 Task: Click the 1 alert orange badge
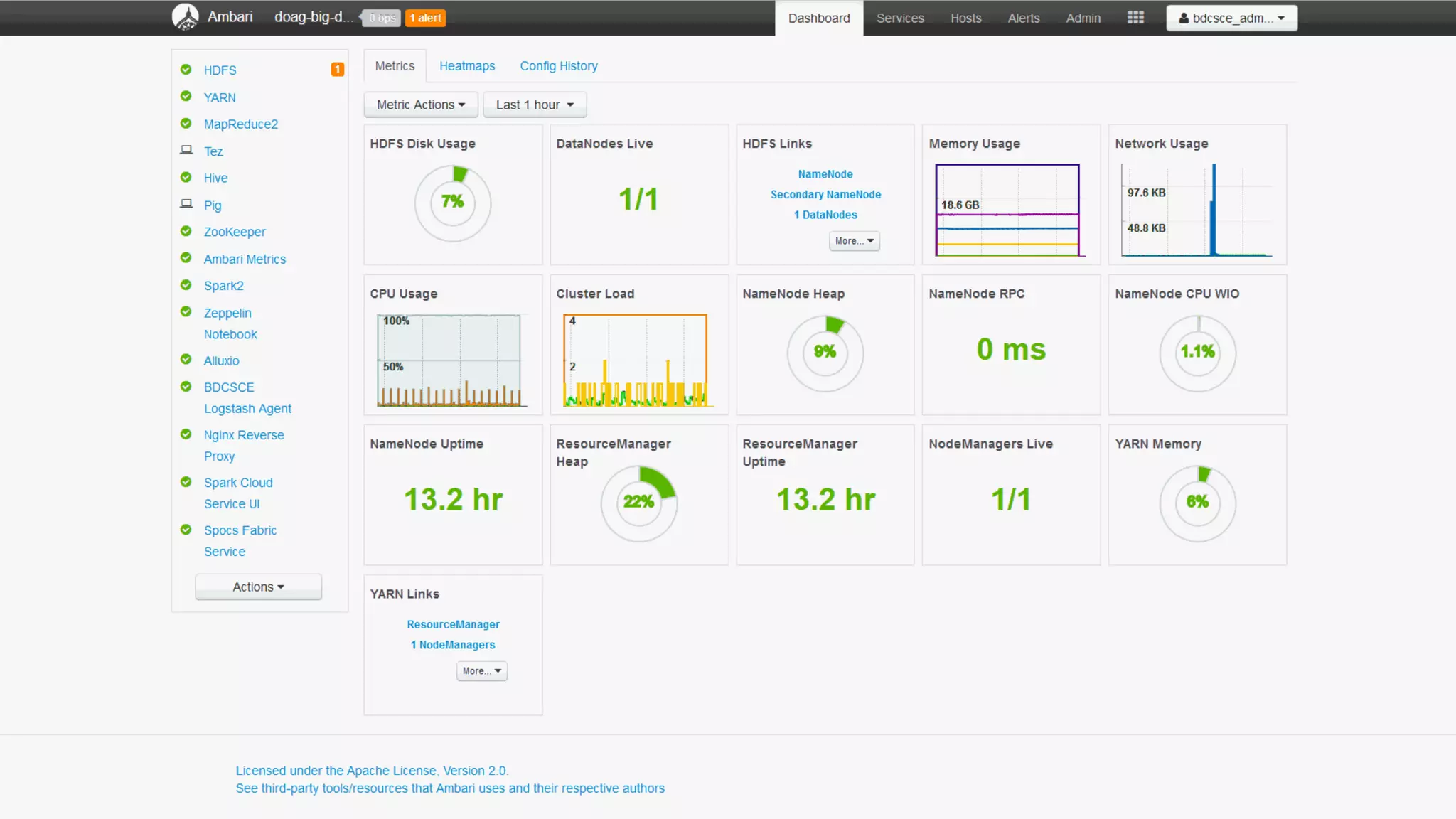click(x=425, y=18)
